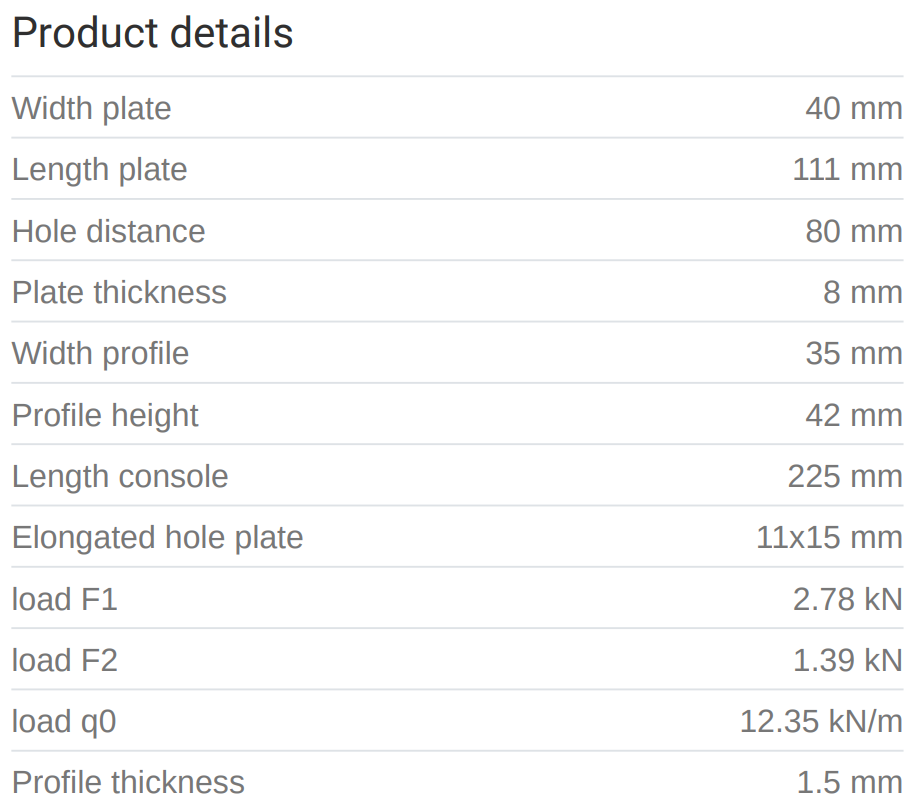
Task: Click the Width plate label
Action: [x=91, y=108]
